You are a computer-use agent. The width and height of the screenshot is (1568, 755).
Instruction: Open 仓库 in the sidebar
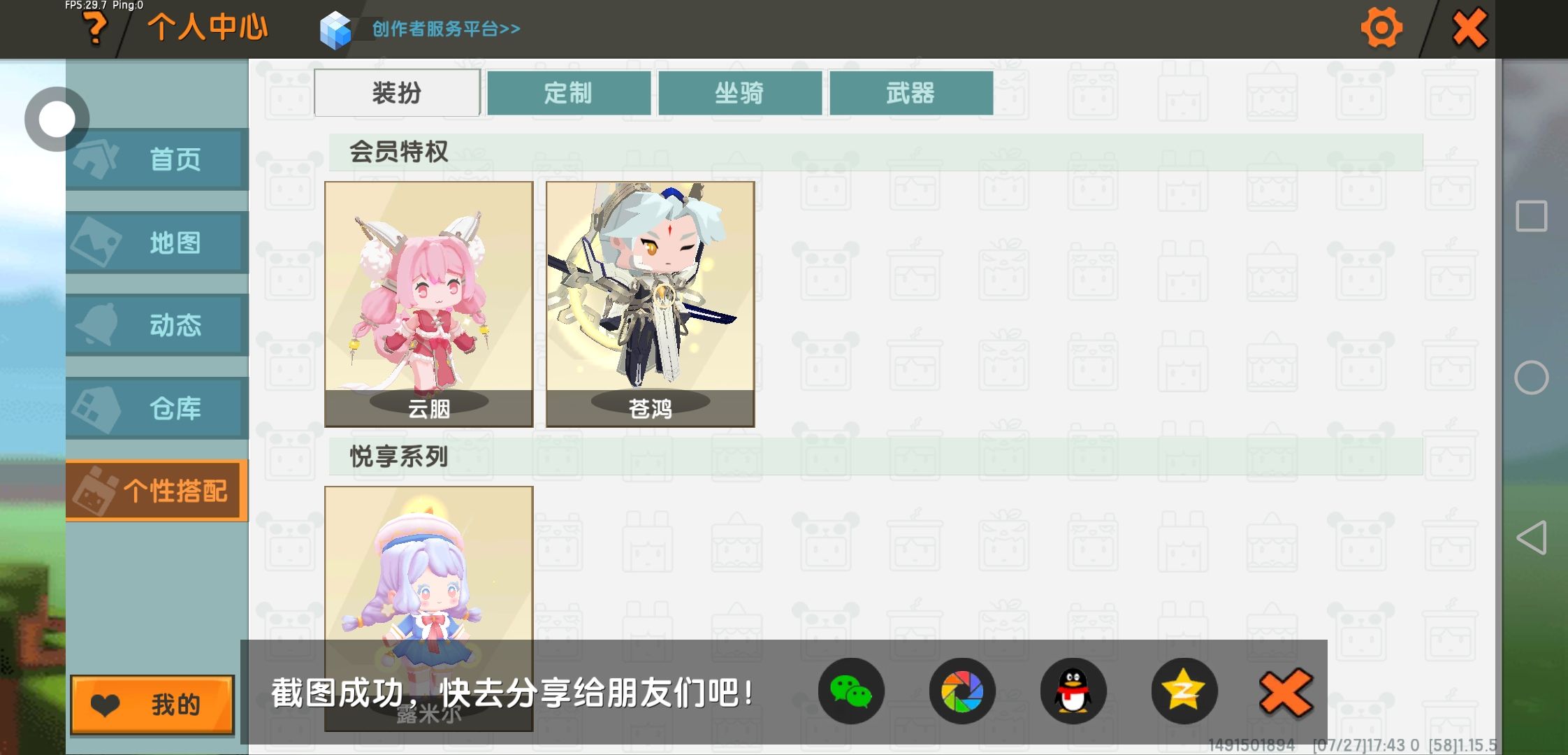(x=157, y=408)
